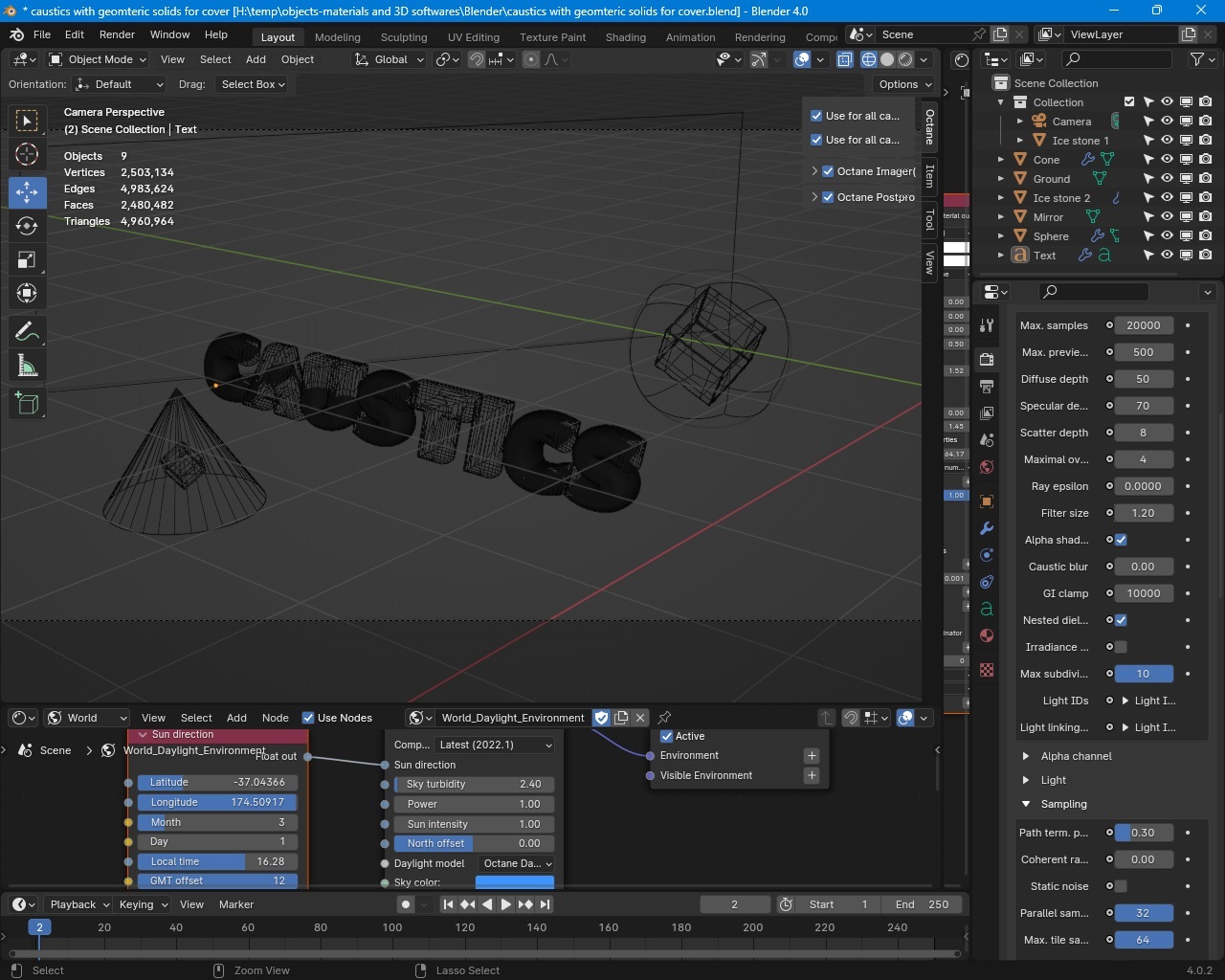Select the Measure tool

point(27,367)
